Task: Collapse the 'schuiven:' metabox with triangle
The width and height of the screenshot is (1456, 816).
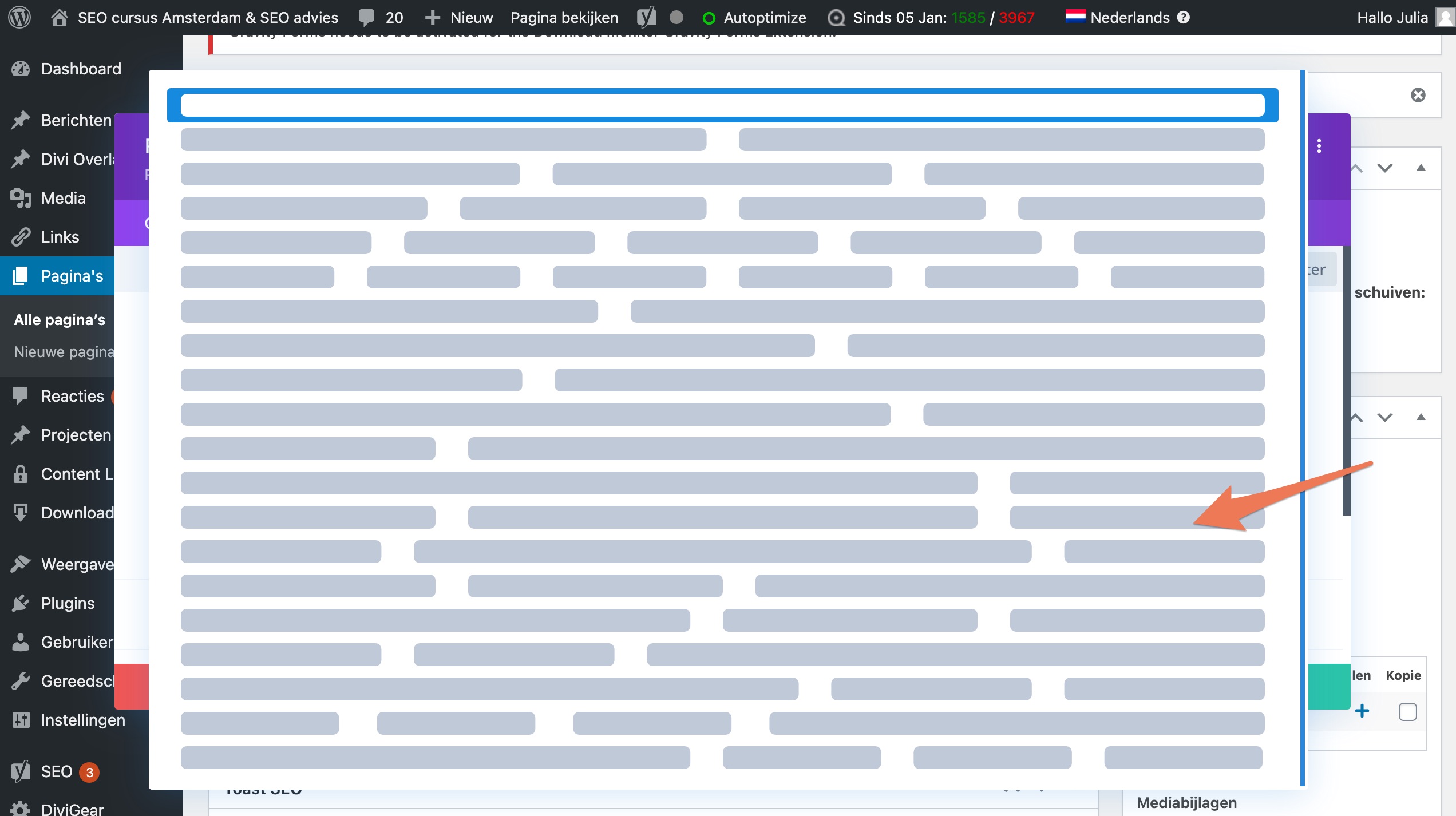Action: coord(1421,168)
